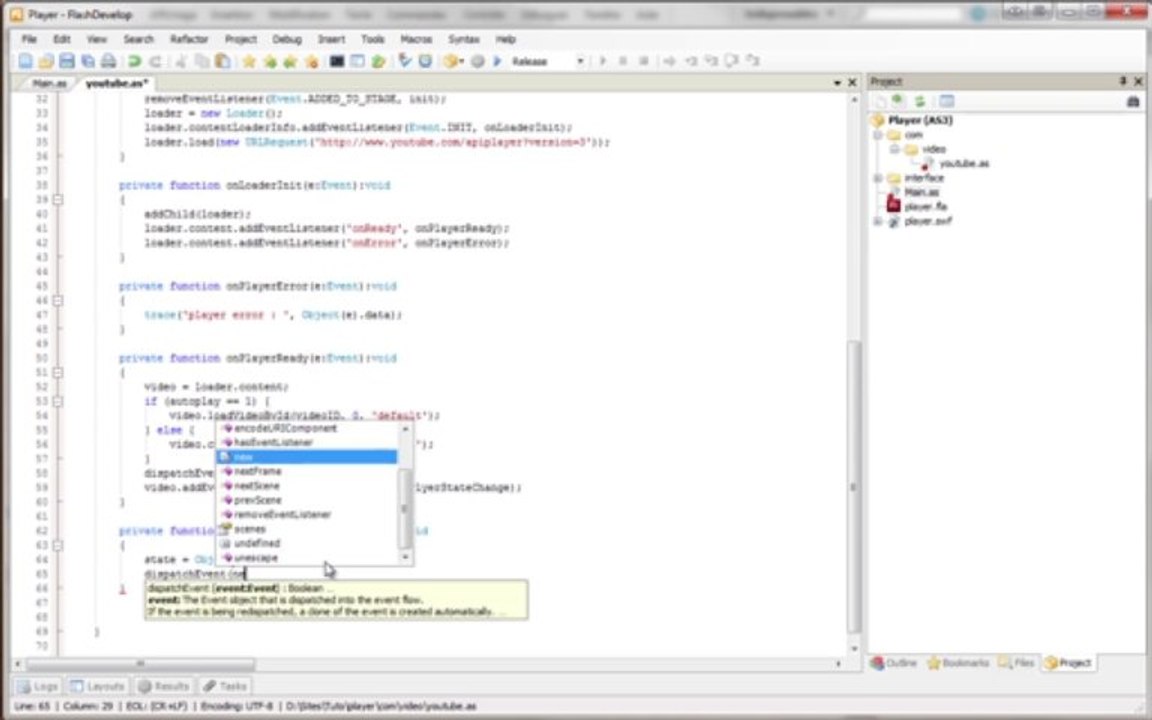Click the Debug Continue arrow icon
This screenshot has height=720, width=1152.
603,61
